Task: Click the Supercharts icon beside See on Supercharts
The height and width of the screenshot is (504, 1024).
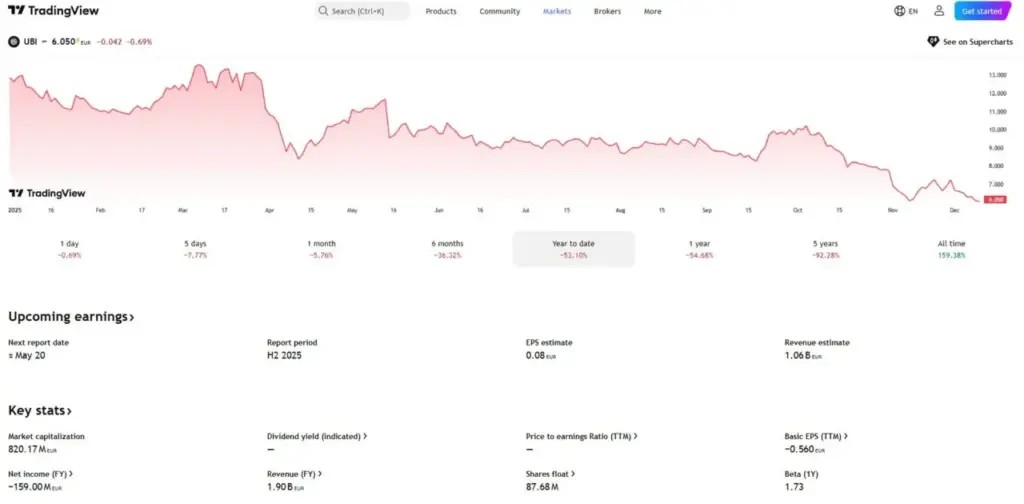Action: click(x=933, y=42)
